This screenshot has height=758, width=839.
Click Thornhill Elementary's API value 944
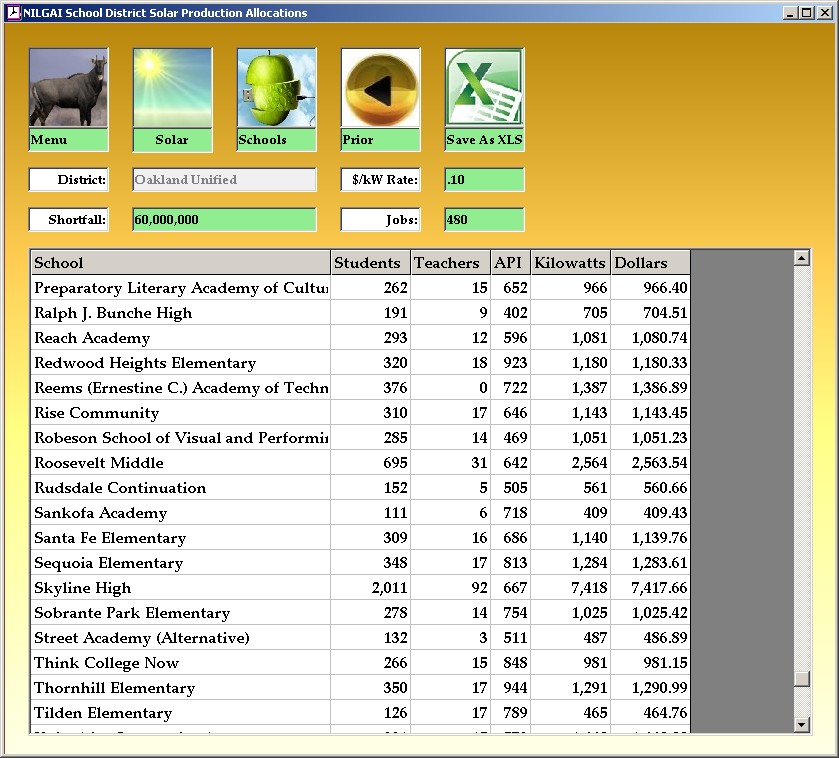[x=515, y=688]
